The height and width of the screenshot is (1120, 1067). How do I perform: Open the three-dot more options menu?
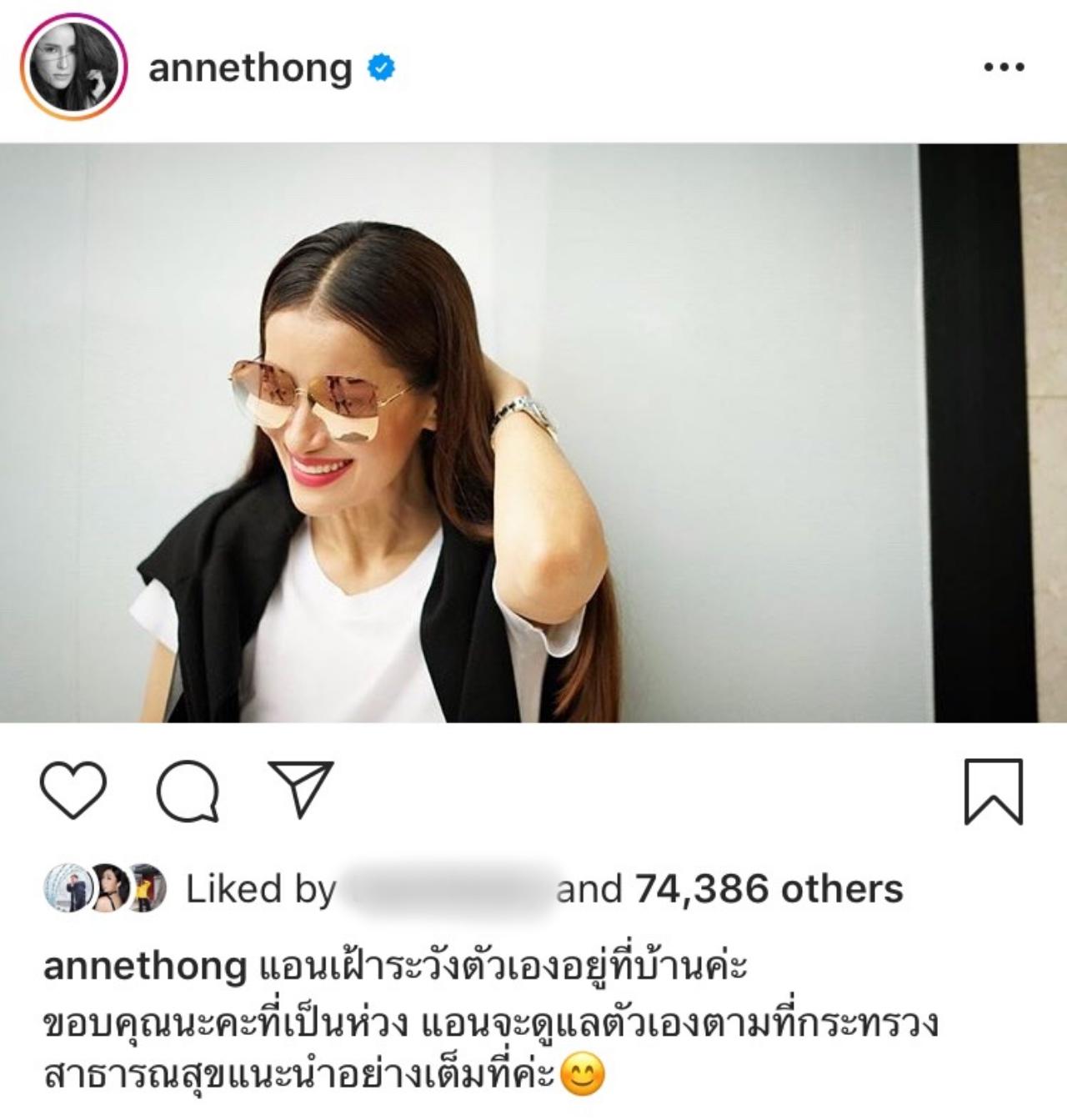click(1004, 68)
